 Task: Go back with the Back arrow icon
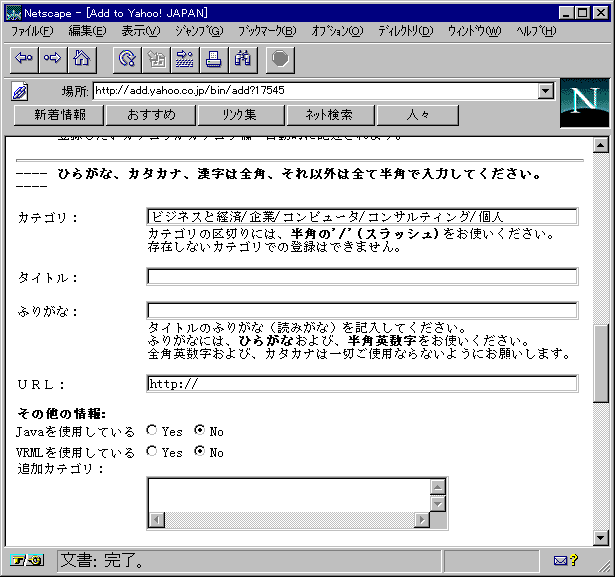pyautogui.click(x=24, y=60)
